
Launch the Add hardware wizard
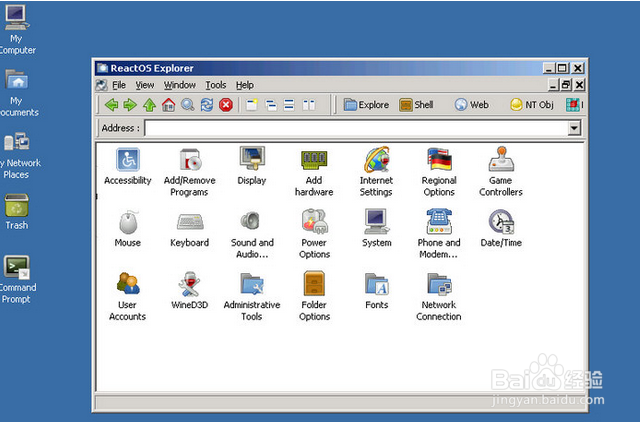314,172
